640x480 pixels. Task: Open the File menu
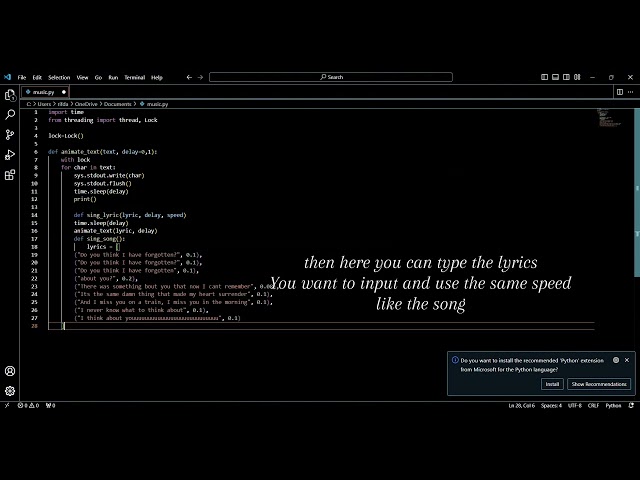[x=22, y=77]
